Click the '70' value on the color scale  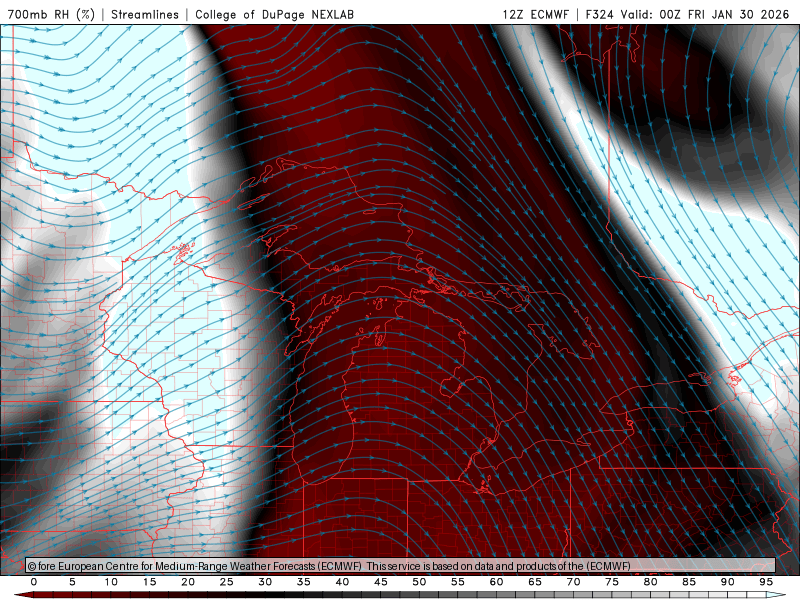click(x=573, y=582)
